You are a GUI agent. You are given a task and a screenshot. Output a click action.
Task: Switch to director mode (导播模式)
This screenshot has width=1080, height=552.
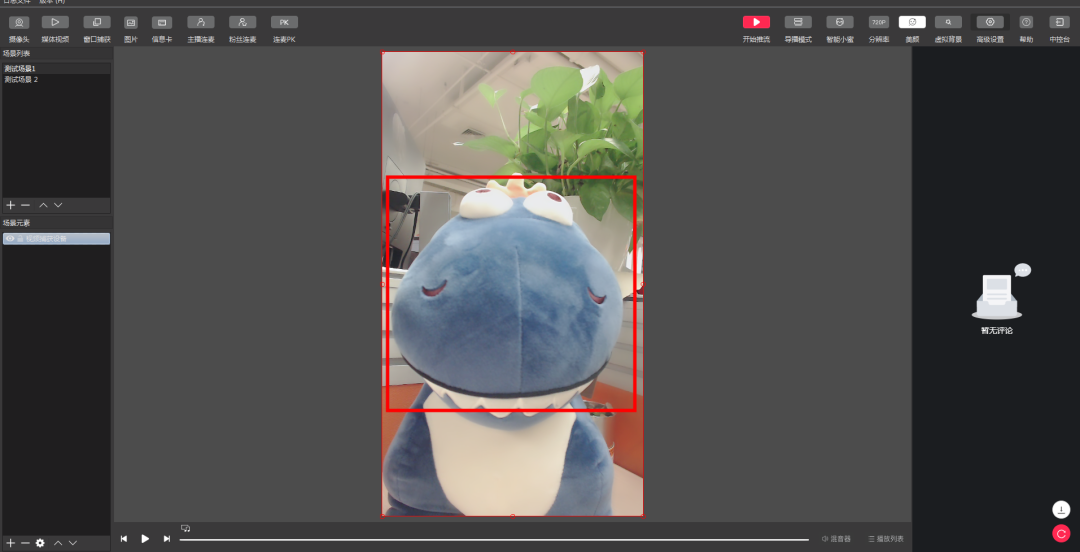pos(798,29)
